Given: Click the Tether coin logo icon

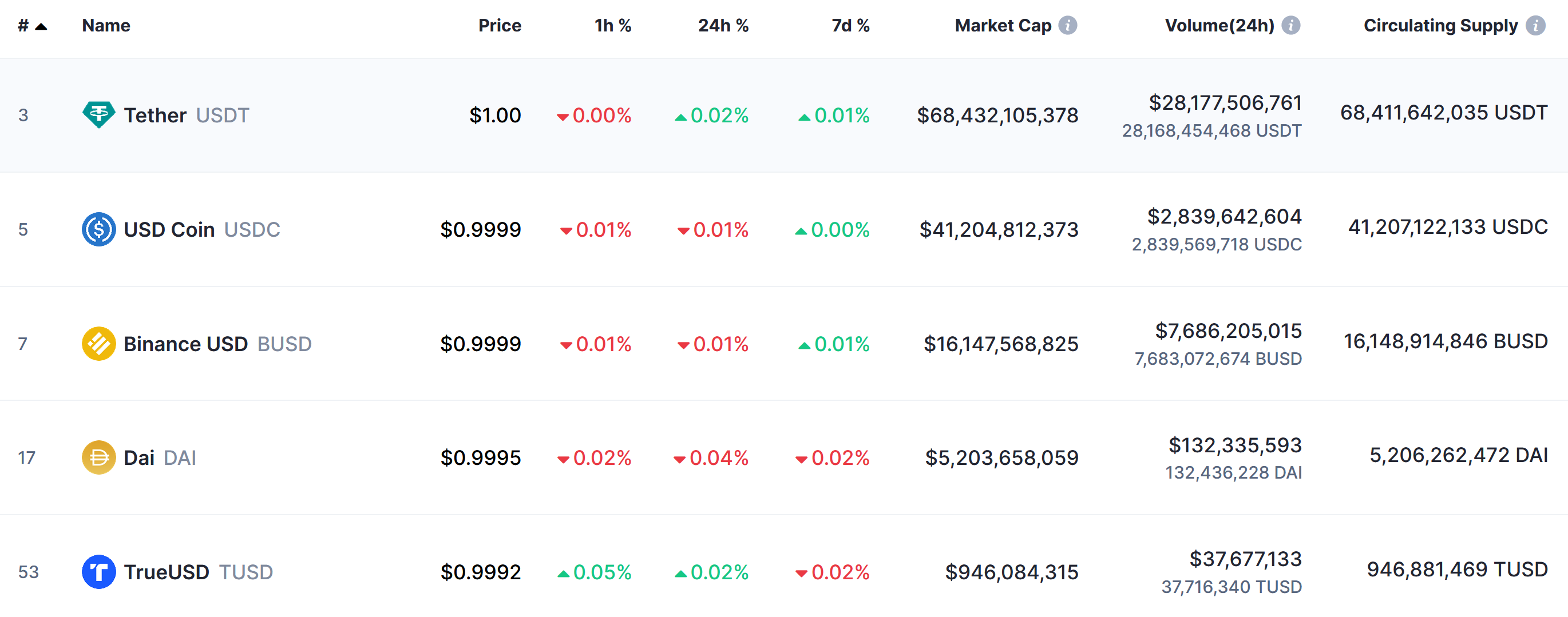Looking at the screenshot, I should pos(98,114).
